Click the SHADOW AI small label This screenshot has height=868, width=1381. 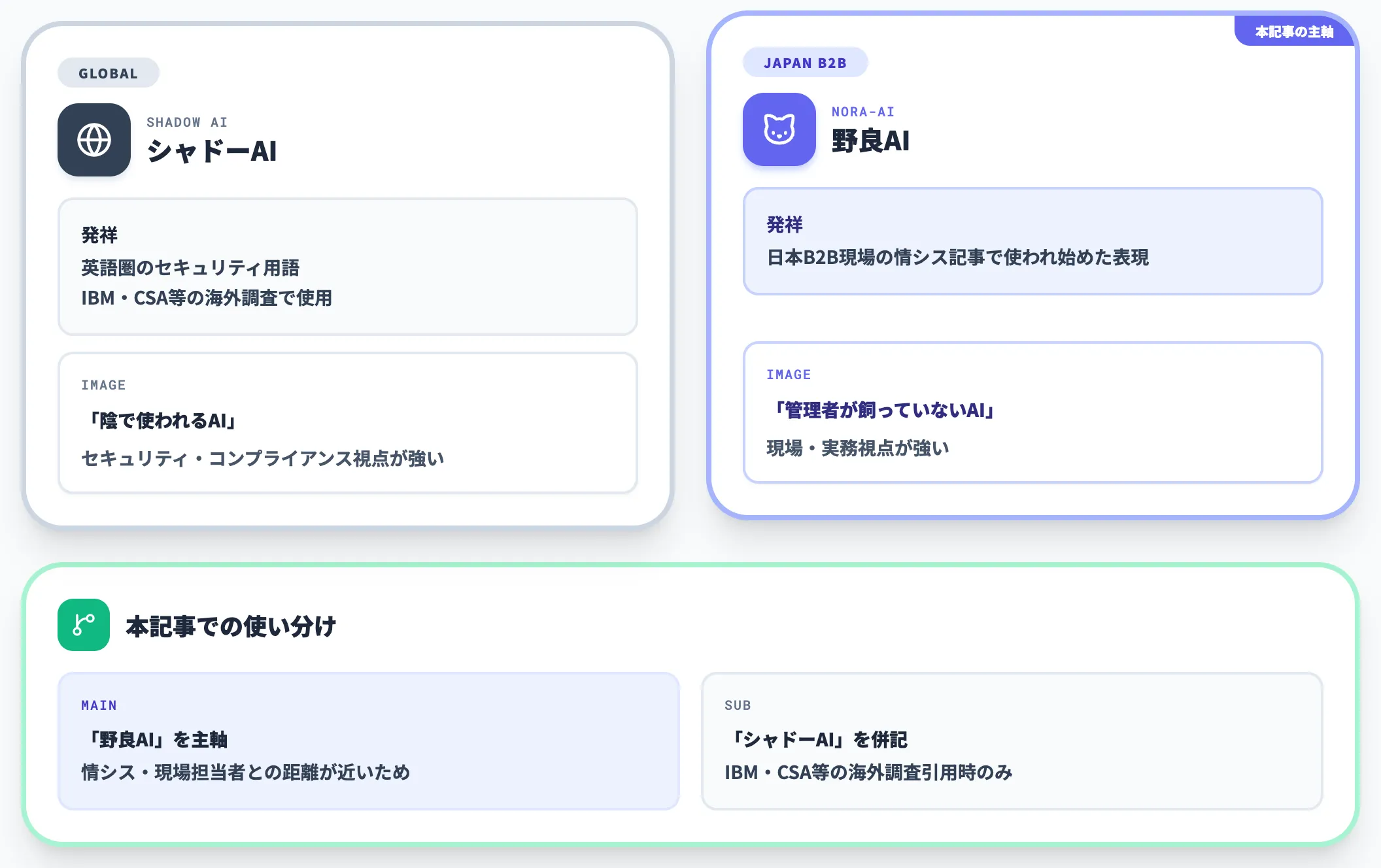click(x=187, y=122)
